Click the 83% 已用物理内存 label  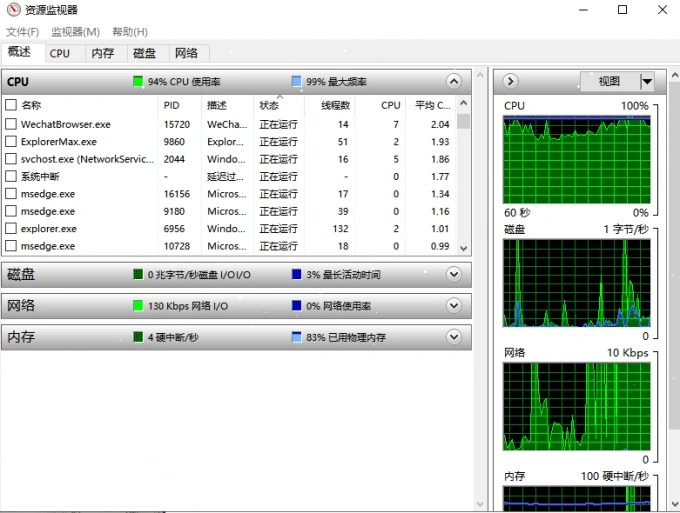(x=346, y=337)
